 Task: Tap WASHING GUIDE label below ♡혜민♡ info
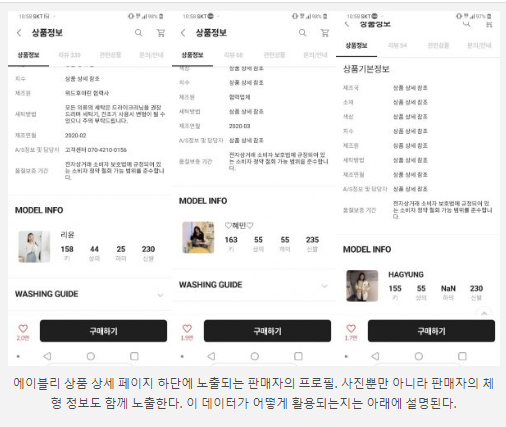211,285
